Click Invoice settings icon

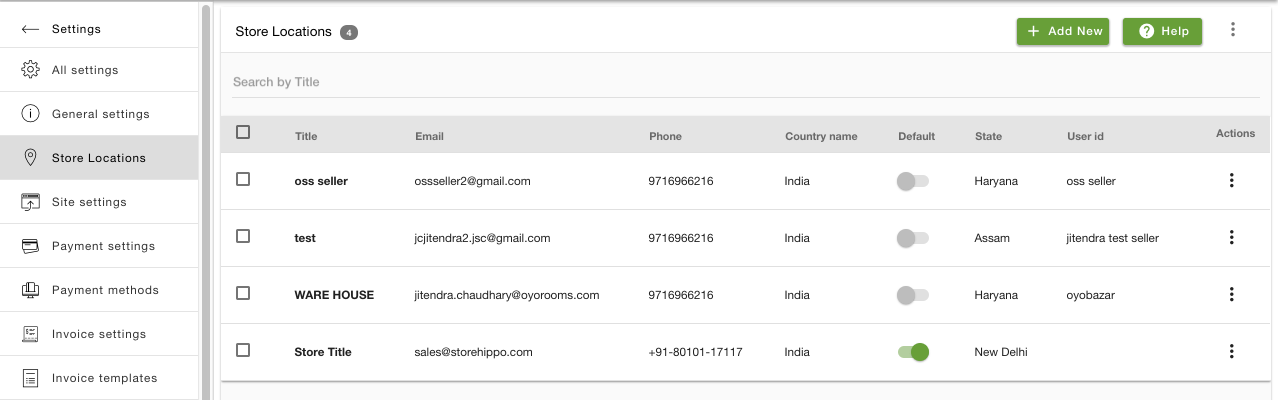click(x=30, y=334)
